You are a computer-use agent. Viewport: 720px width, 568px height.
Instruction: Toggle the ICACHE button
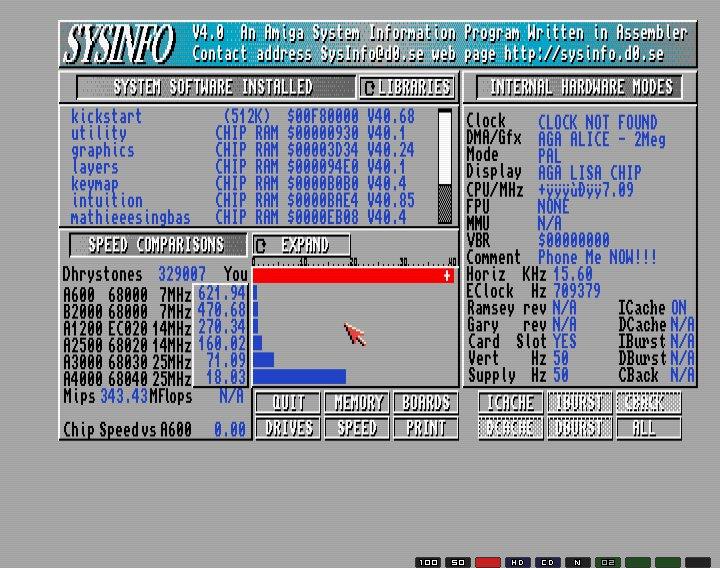(510, 403)
